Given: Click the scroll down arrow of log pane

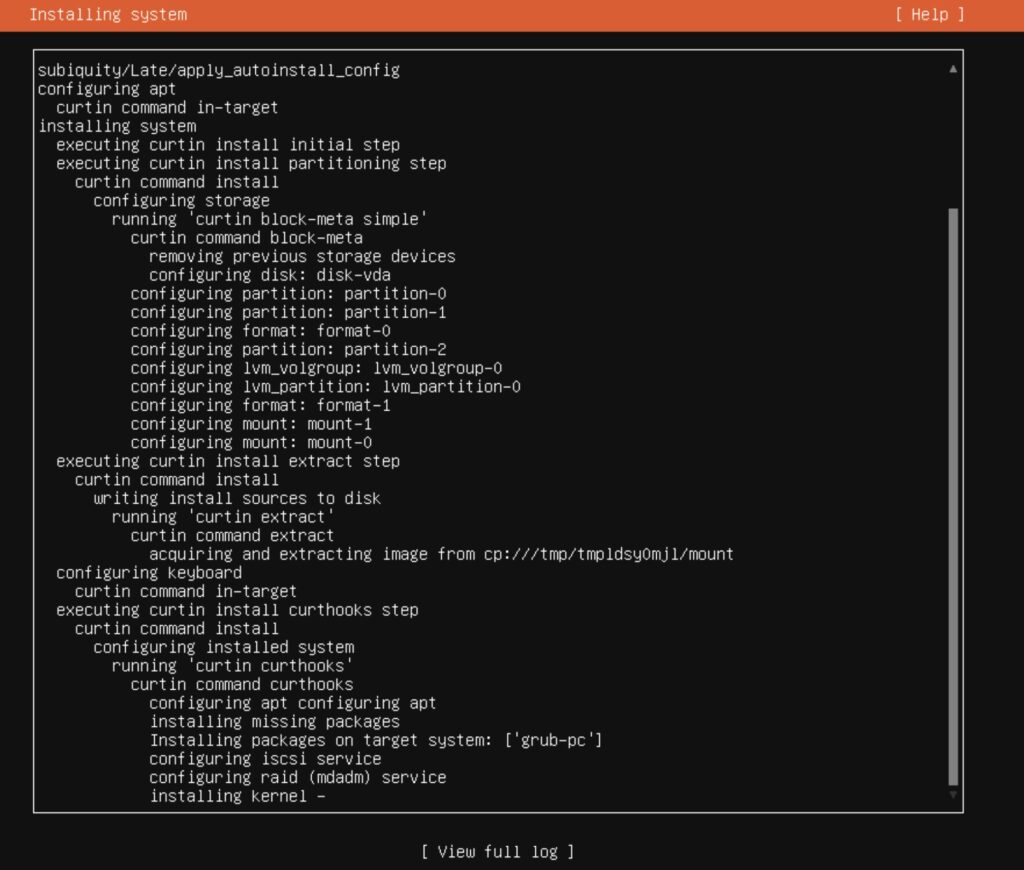Looking at the screenshot, I should [953, 795].
